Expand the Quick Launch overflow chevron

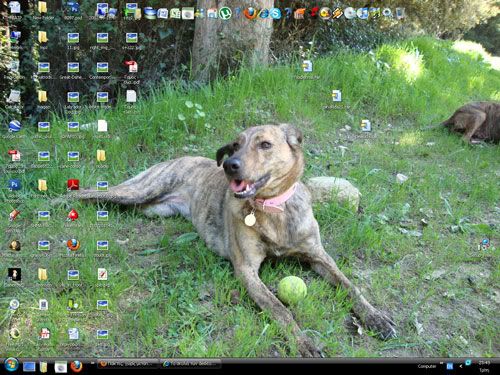point(92,363)
